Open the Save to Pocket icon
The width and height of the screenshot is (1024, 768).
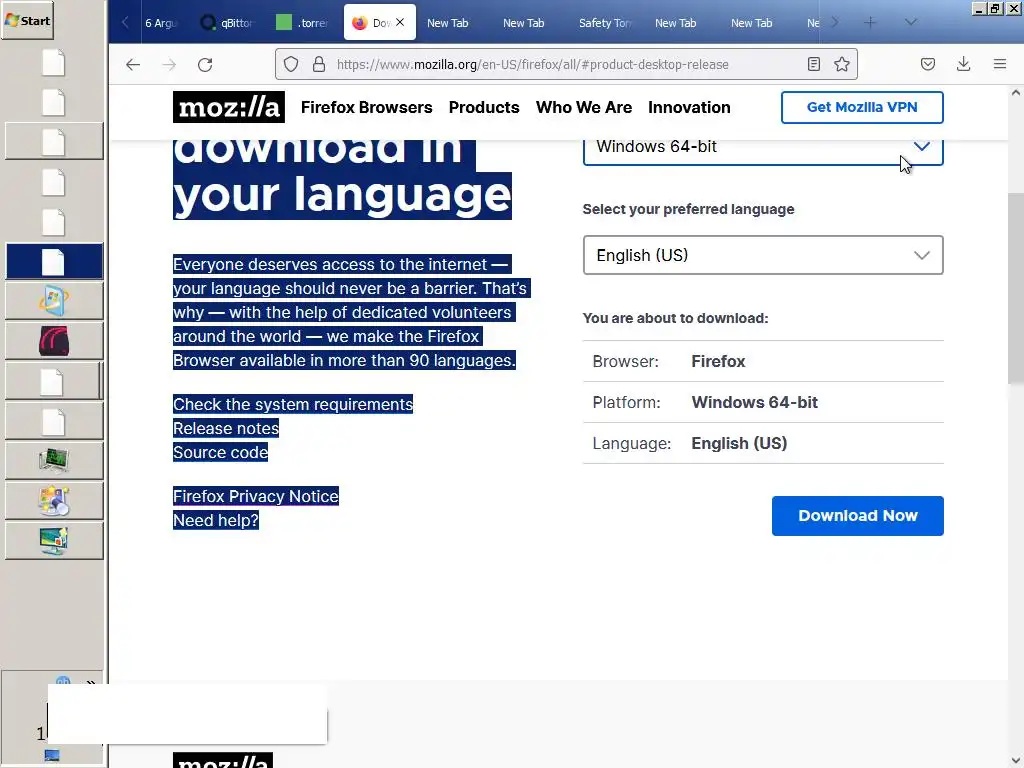point(928,64)
